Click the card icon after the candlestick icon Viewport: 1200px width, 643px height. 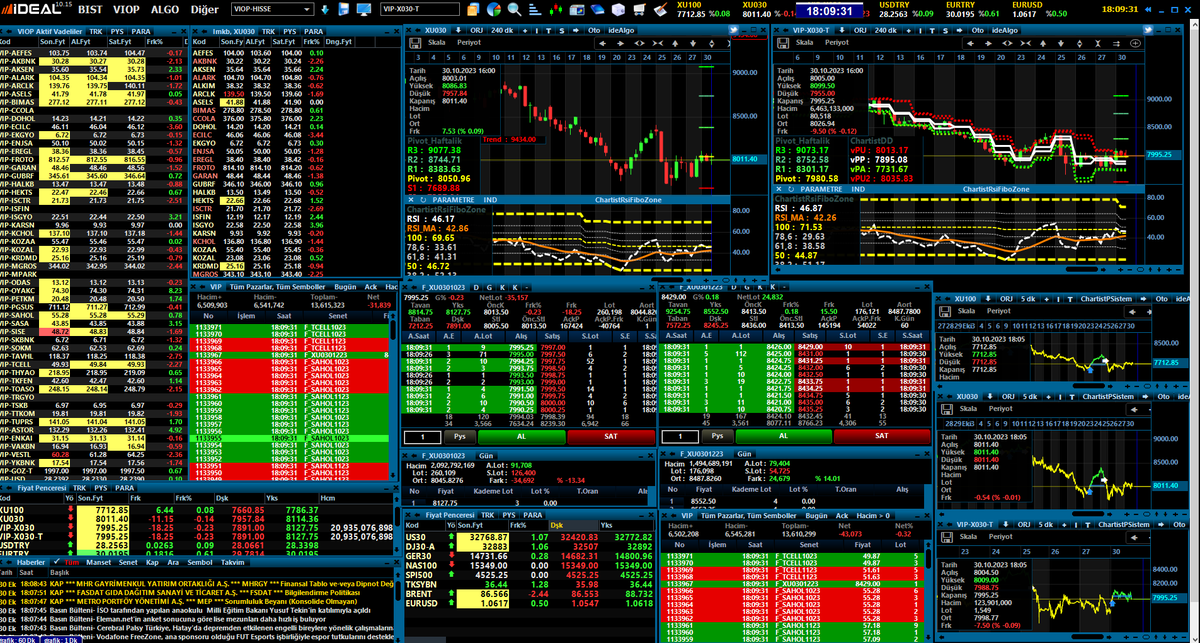(576, 10)
